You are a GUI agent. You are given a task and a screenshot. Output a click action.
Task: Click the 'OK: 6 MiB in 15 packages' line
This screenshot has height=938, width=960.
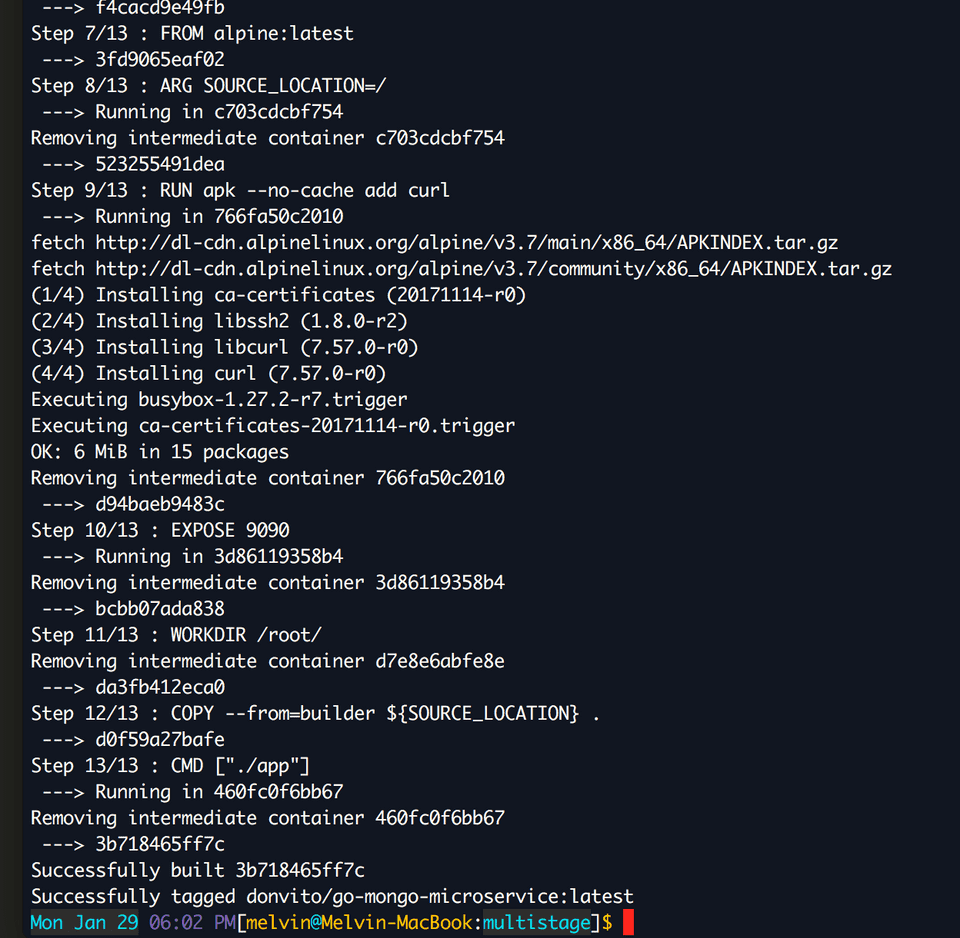160,452
